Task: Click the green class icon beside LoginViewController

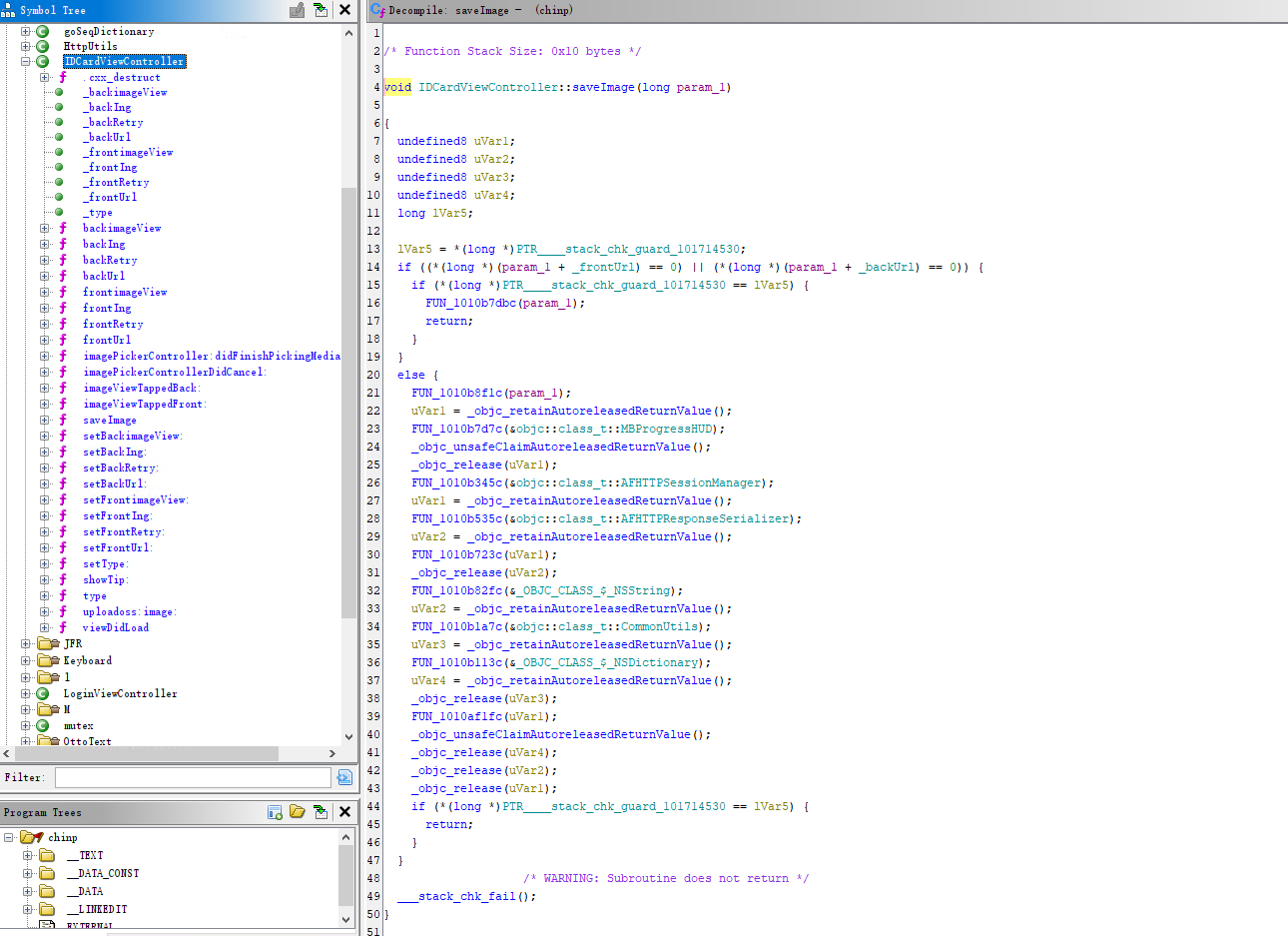Action: 43,693
